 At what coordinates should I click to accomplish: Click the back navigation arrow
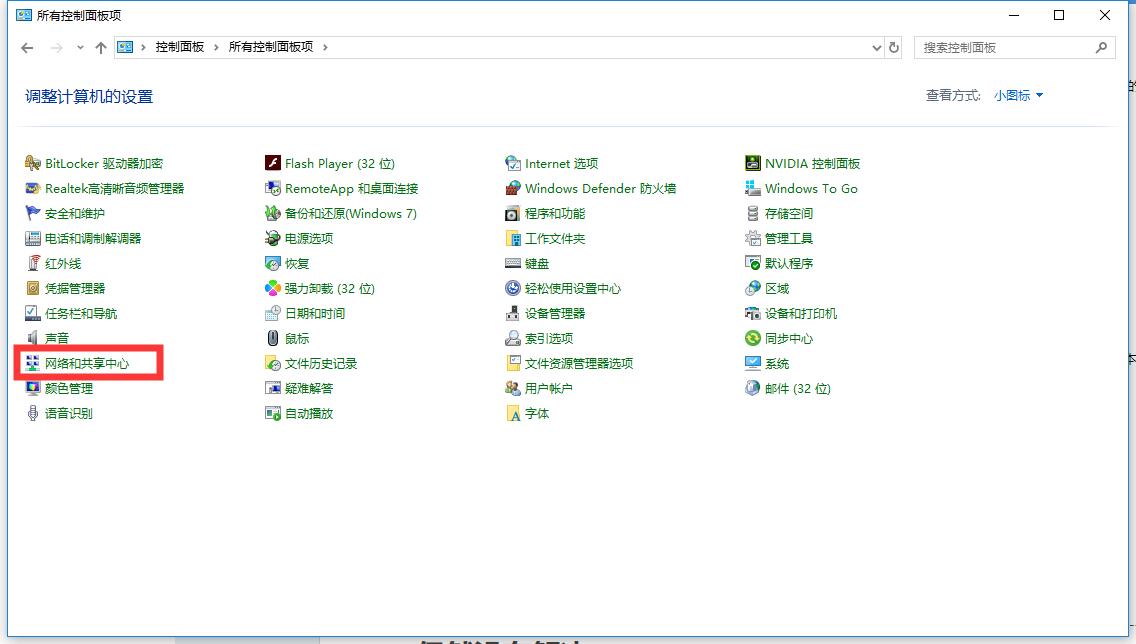pyautogui.click(x=27, y=48)
